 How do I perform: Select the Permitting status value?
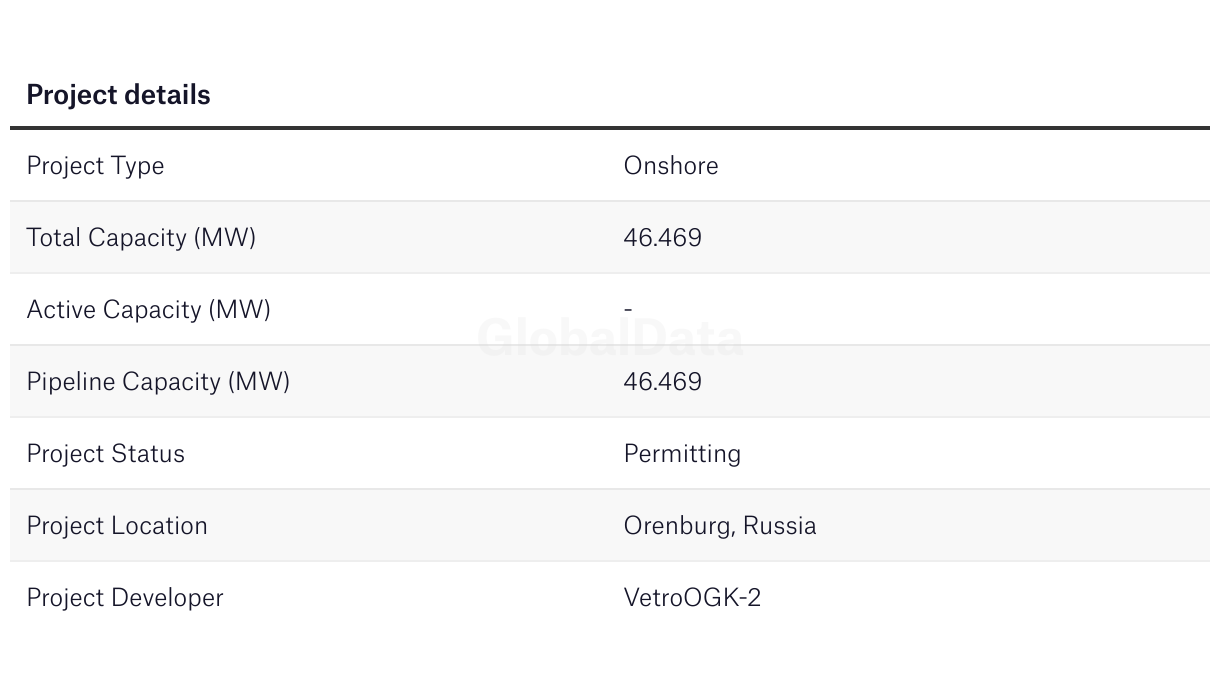pos(682,453)
